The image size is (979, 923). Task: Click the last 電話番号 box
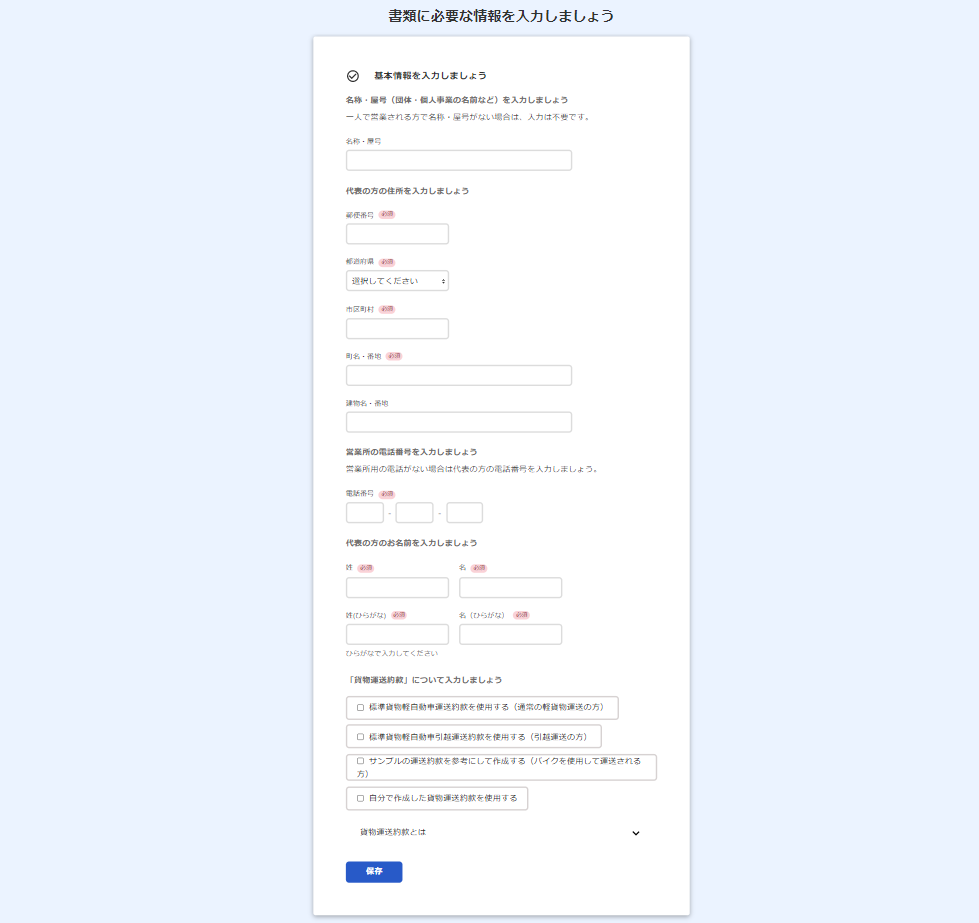tap(465, 513)
